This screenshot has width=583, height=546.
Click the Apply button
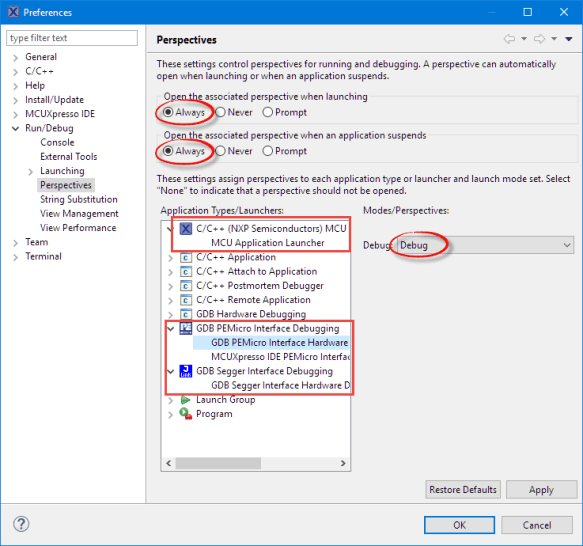click(x=541, y=489)
